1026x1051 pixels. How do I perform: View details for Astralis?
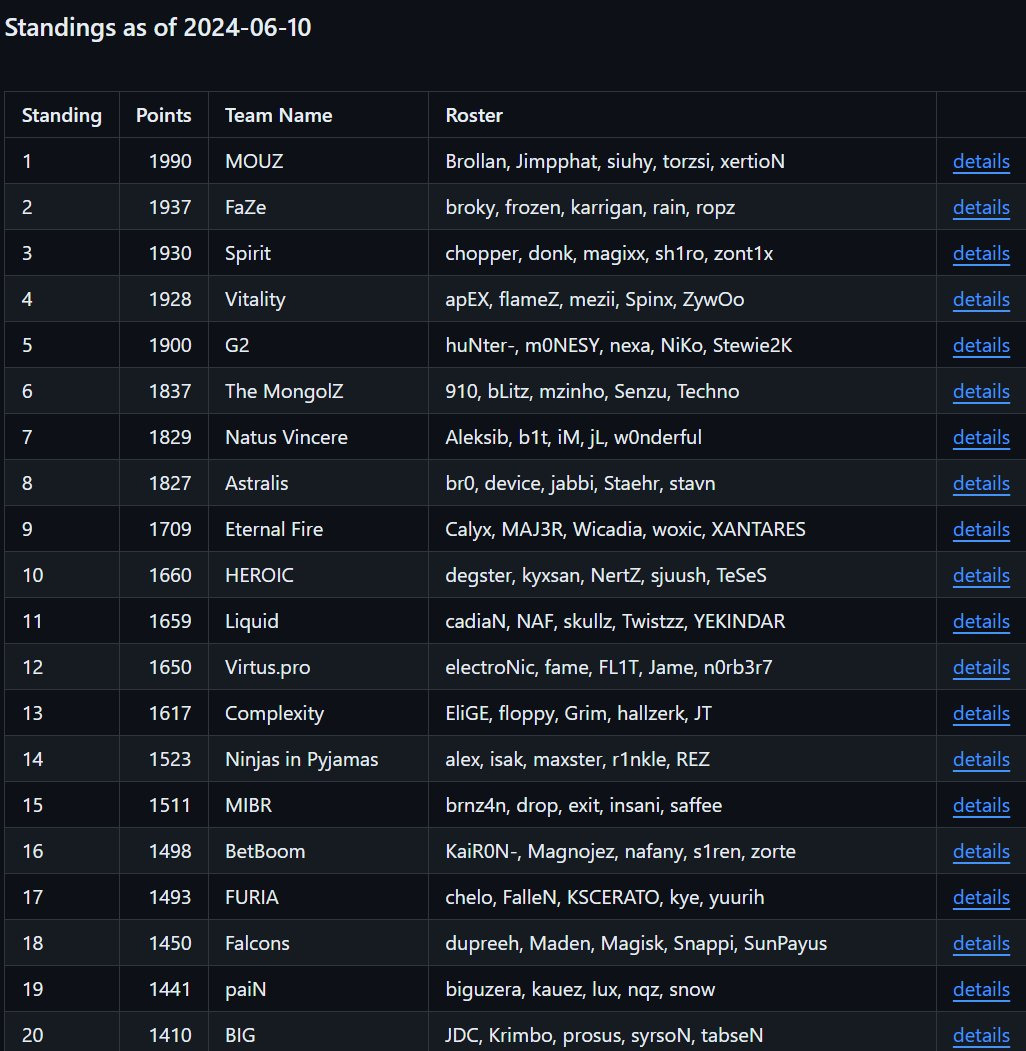pyautogui.click(x=980, y=483)
